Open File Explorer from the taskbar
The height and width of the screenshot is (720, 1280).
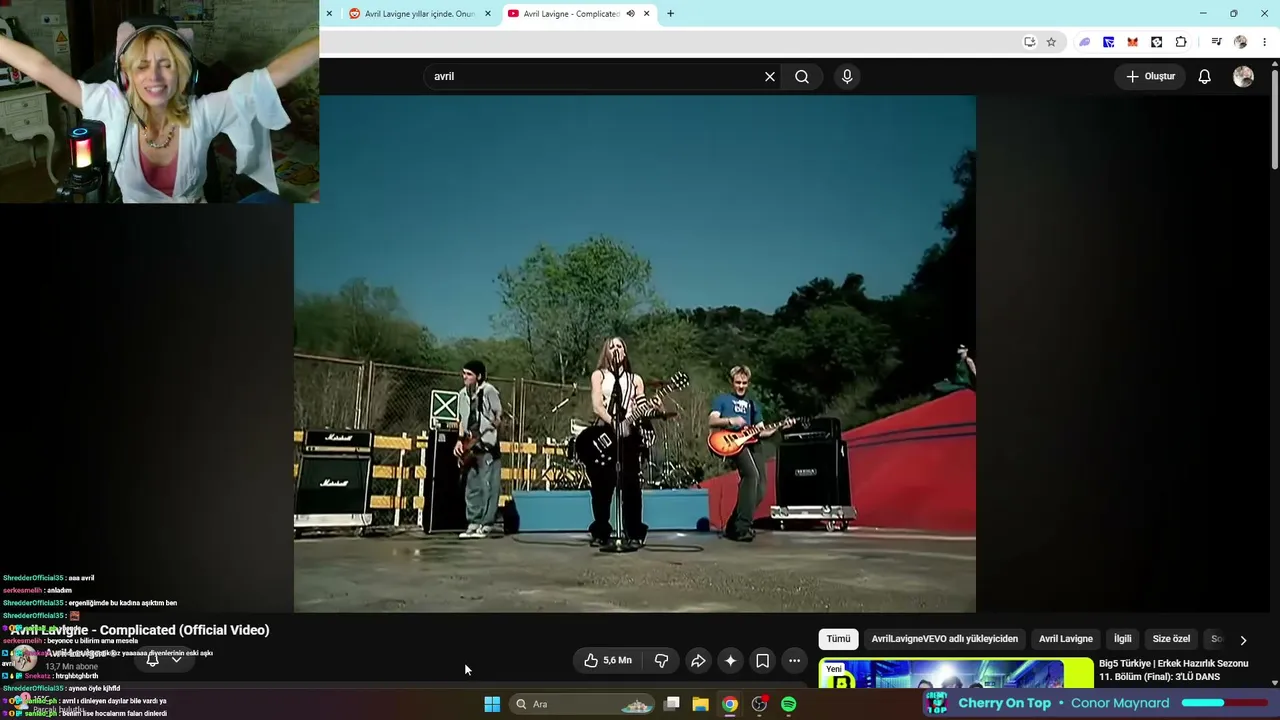701,704
